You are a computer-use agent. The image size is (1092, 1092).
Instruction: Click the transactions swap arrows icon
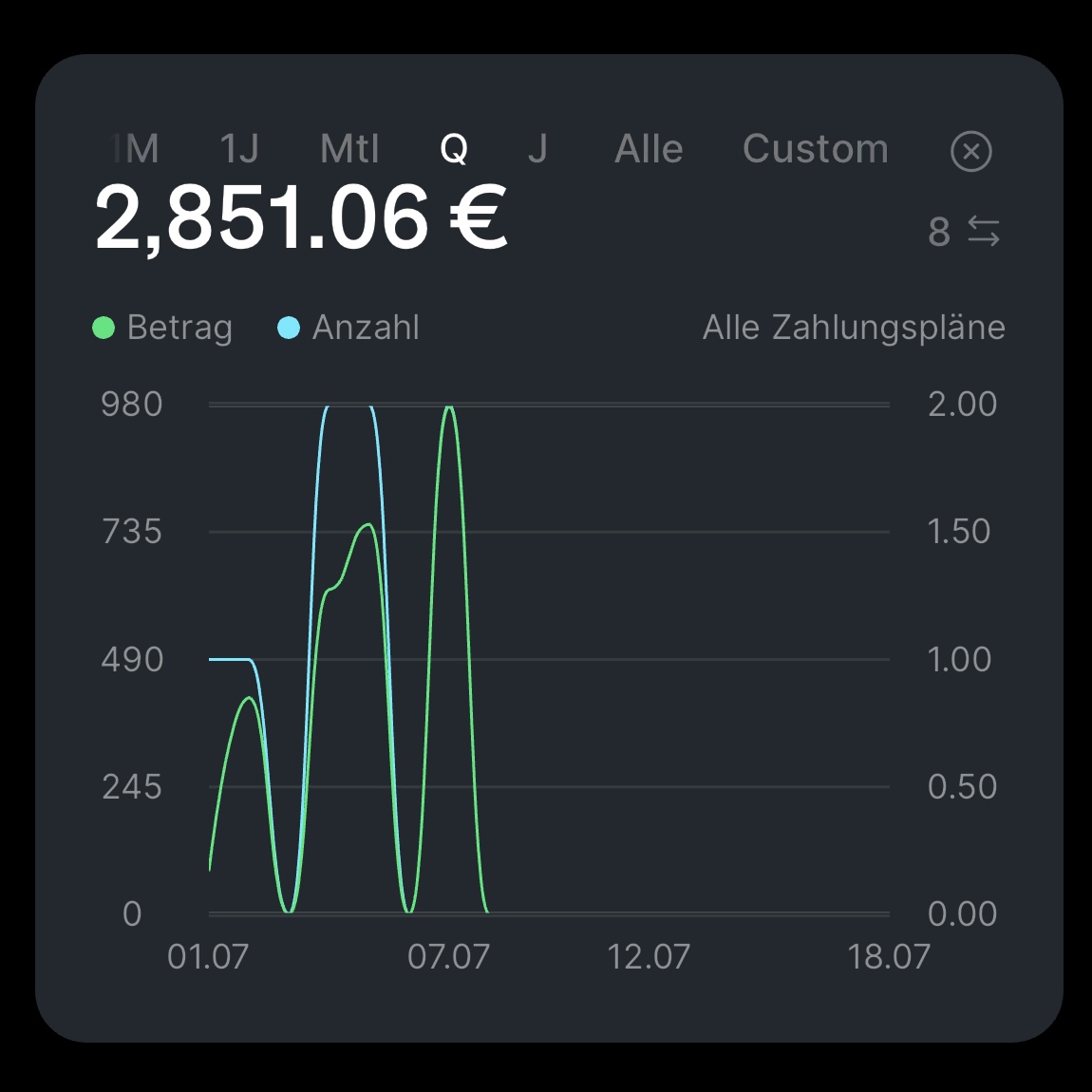click(984, 231)
